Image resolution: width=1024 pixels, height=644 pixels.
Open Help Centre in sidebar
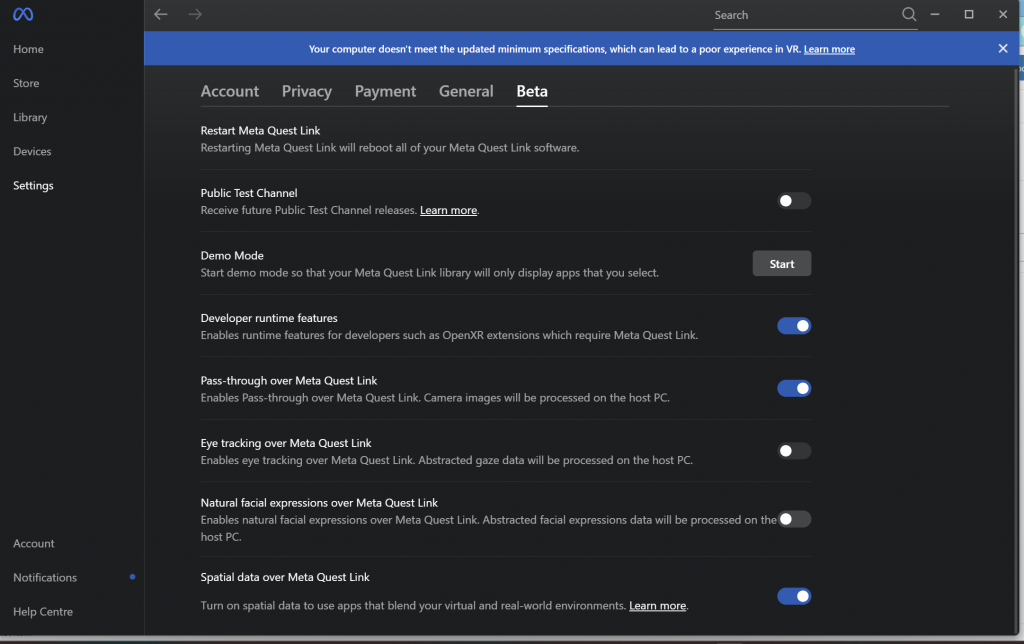click(x=42, y=611)
